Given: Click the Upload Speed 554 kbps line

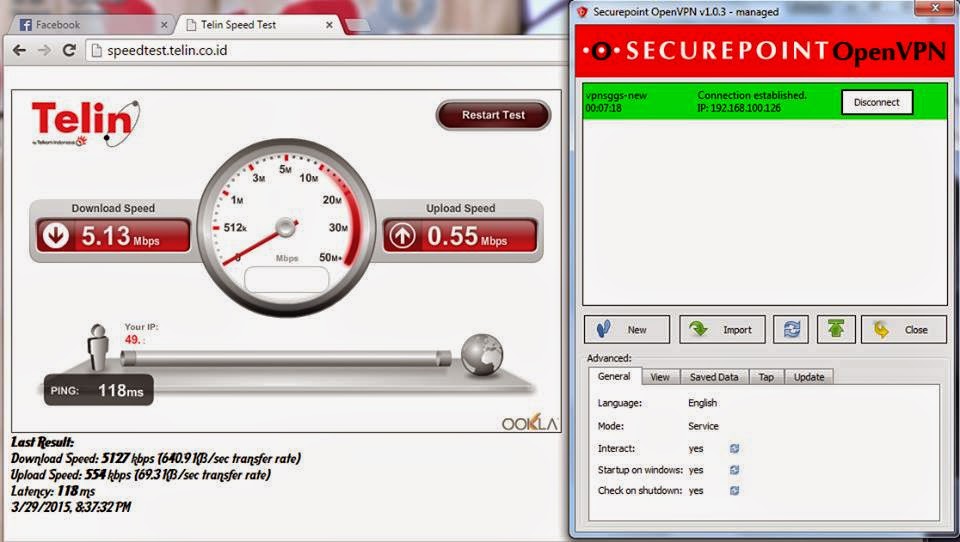Looking at the screenshot, I should tap(140, 475).
